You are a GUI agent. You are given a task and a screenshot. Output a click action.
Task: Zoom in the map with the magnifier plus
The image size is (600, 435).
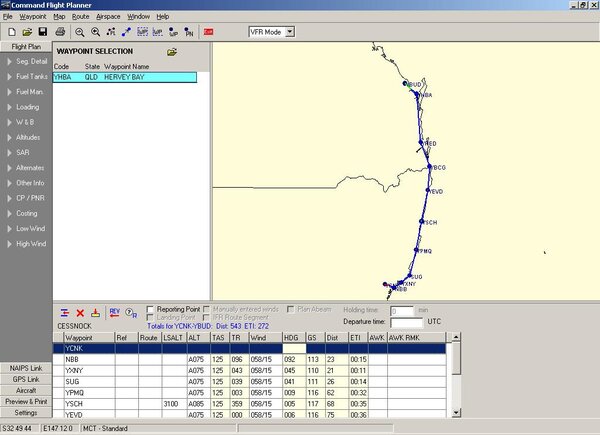(x=95, y=32)
